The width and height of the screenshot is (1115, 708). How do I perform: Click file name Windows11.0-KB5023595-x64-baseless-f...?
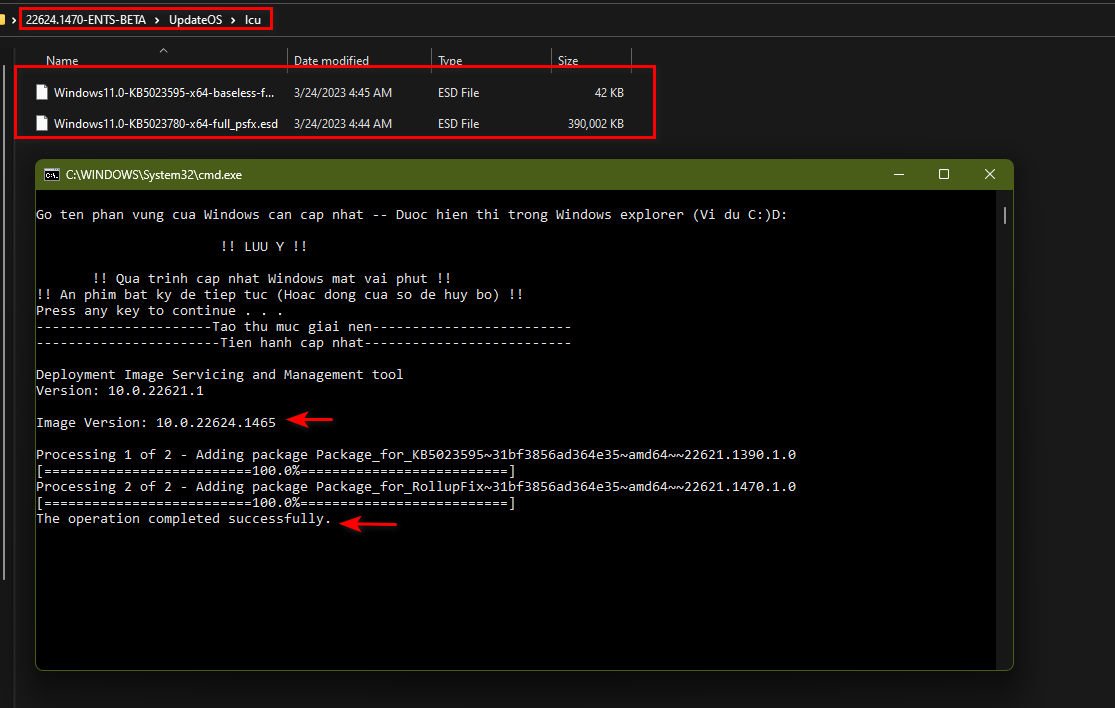(x=164, y=92)
